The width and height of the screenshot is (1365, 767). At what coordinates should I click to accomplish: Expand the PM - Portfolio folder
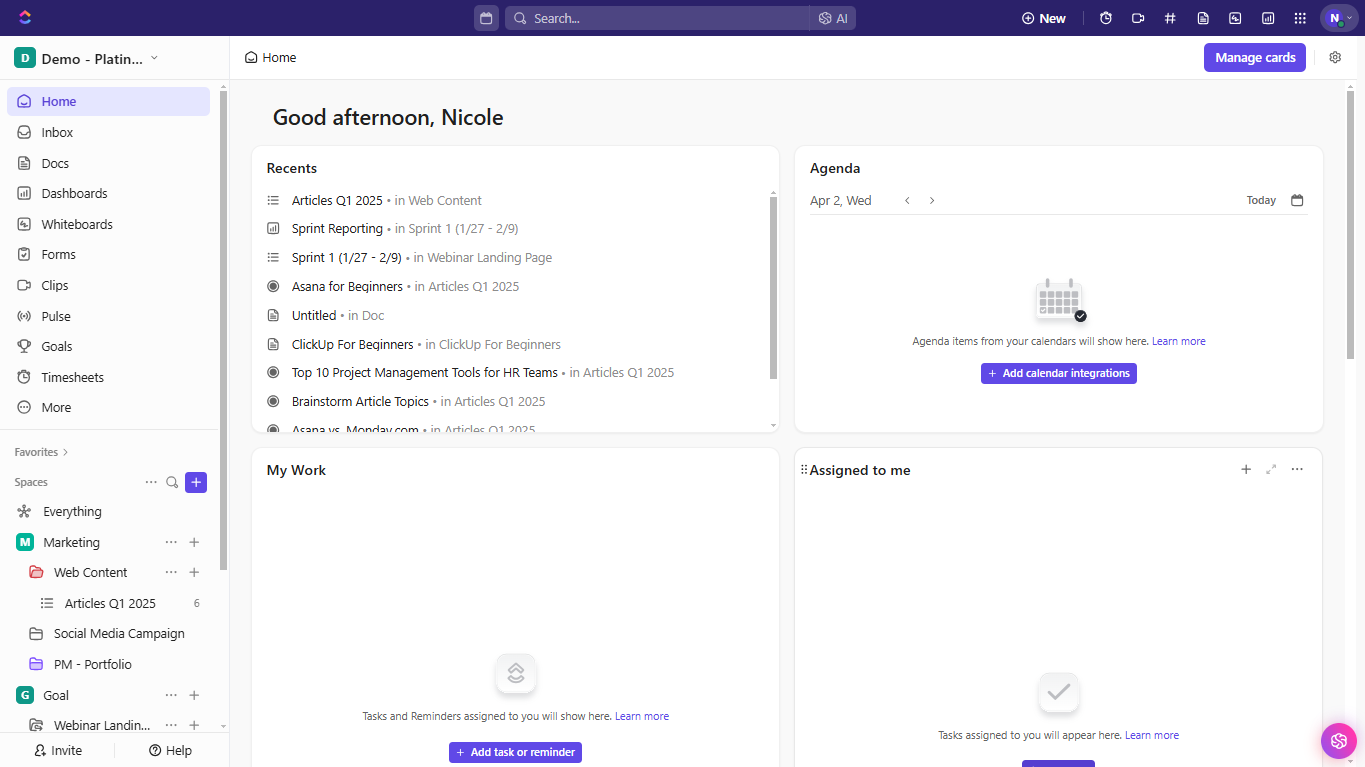36,664
